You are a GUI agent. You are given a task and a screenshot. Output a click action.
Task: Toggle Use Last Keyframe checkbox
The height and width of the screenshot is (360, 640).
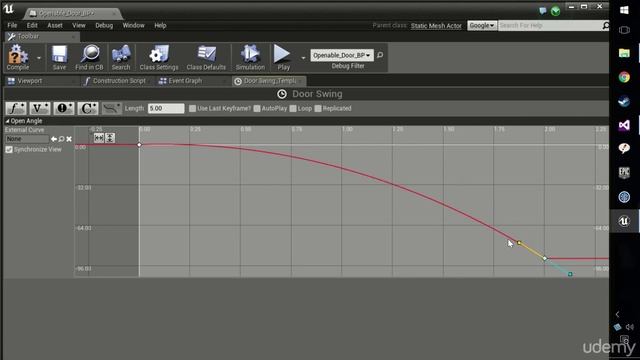click(x=192, y=109)
